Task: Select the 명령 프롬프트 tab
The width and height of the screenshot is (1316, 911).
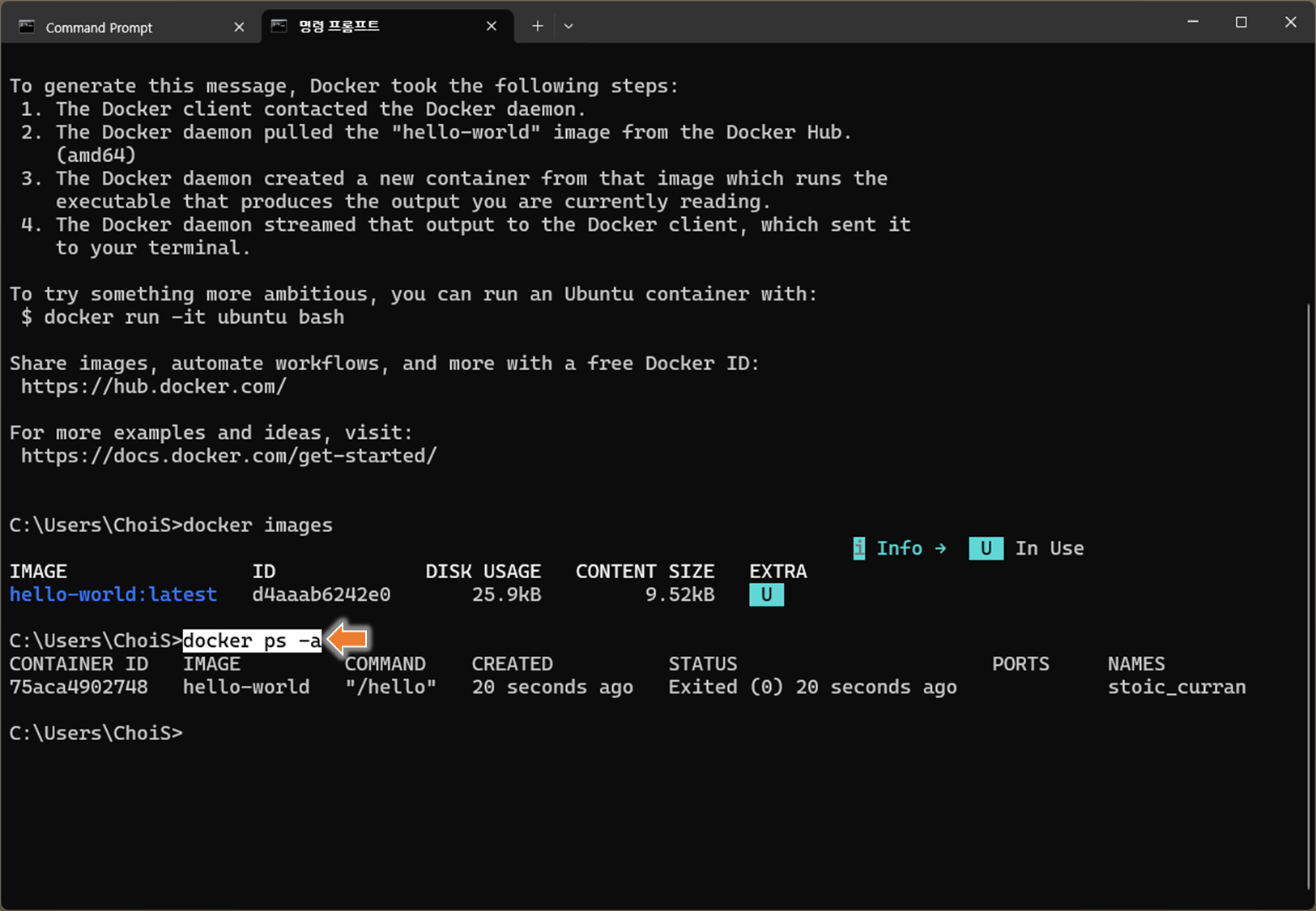Action: coord(387,27)
